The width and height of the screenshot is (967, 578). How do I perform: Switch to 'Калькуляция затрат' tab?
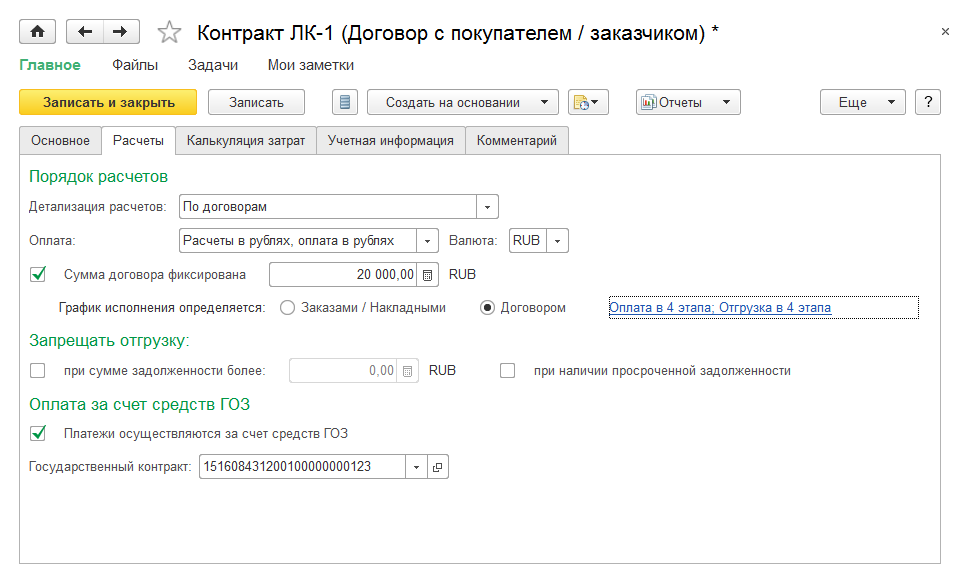click(x=246, y=141)
